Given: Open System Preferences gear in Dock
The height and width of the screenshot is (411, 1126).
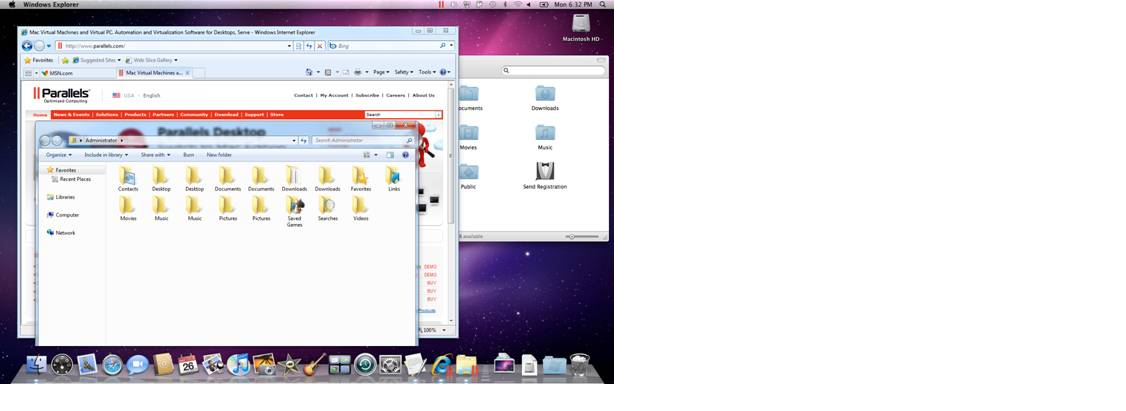Looking at the screenshot, I should (390, 365).
